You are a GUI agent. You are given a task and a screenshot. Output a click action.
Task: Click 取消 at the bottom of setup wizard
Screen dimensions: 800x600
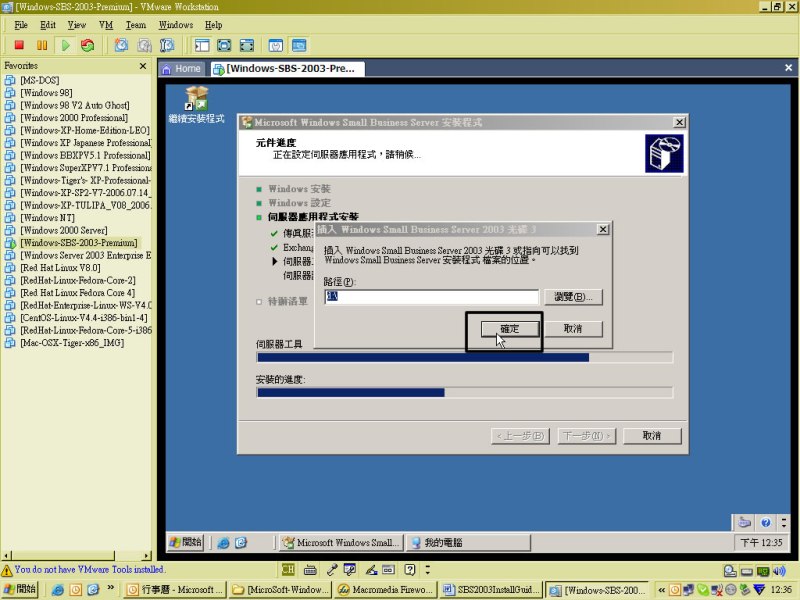[x=652, y=436]
